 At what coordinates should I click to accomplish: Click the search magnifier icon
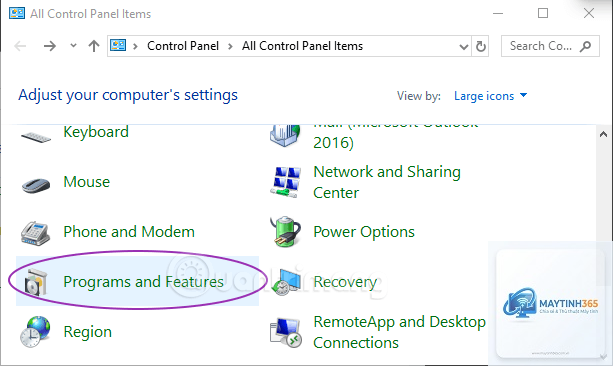(x=585, y=46)
